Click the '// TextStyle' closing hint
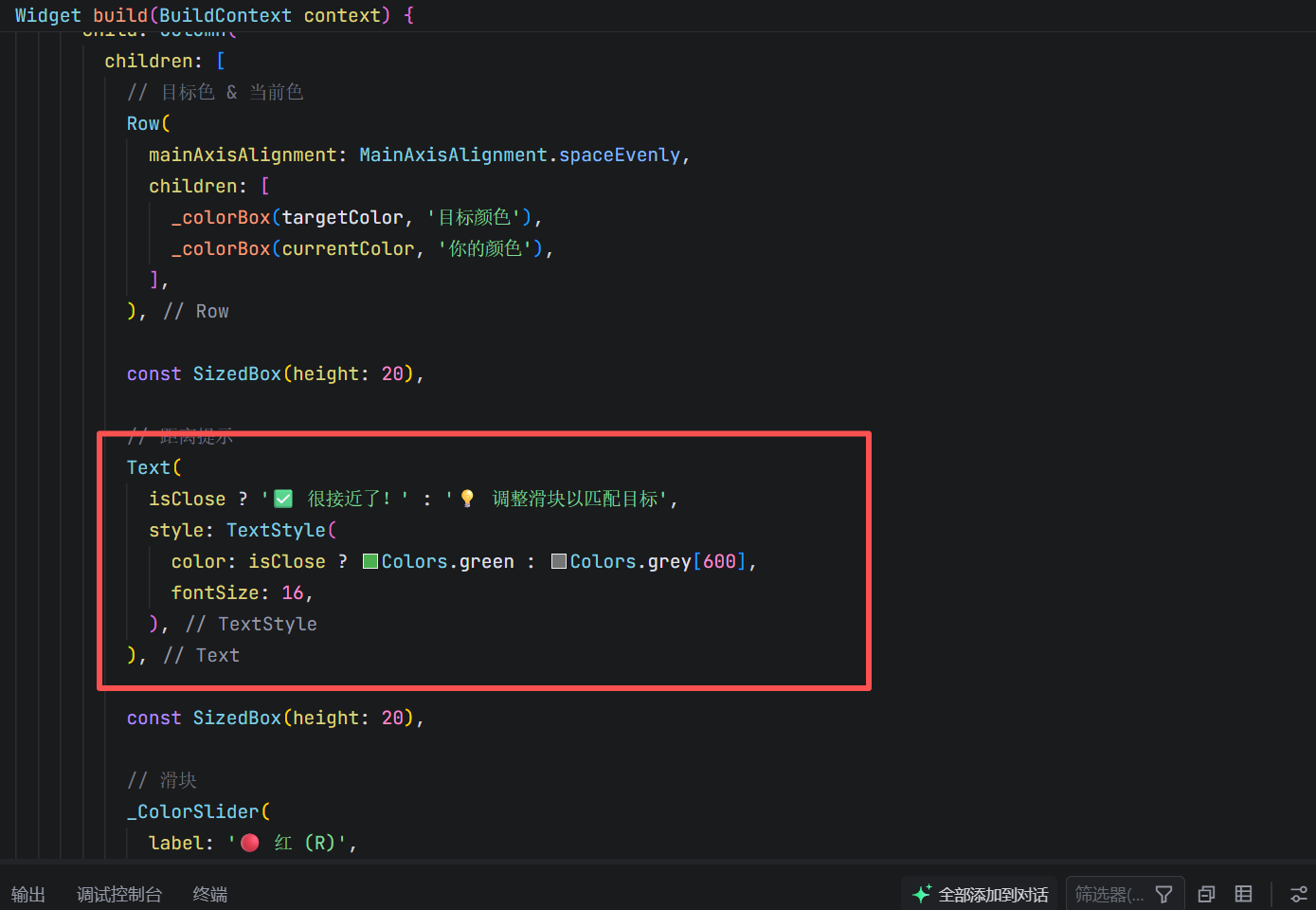The width and height of the screenshot is (1316, 910). click(251, 624)
